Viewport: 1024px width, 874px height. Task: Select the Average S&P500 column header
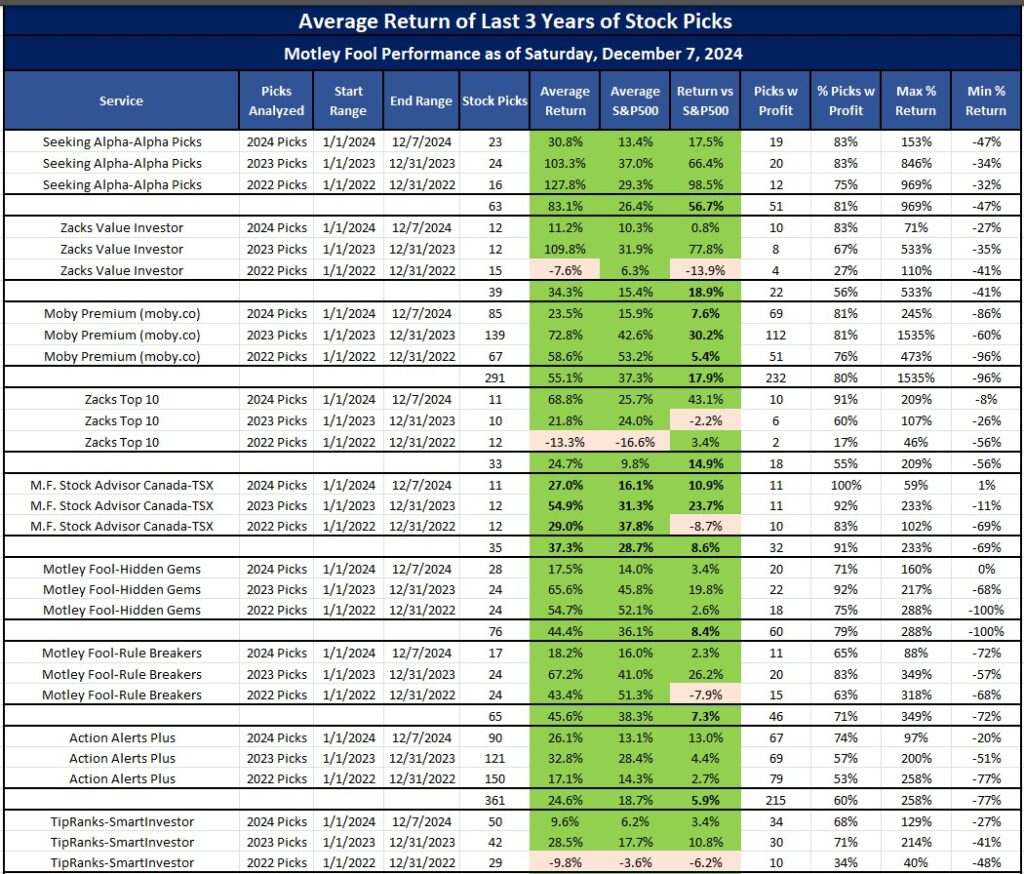635,100
